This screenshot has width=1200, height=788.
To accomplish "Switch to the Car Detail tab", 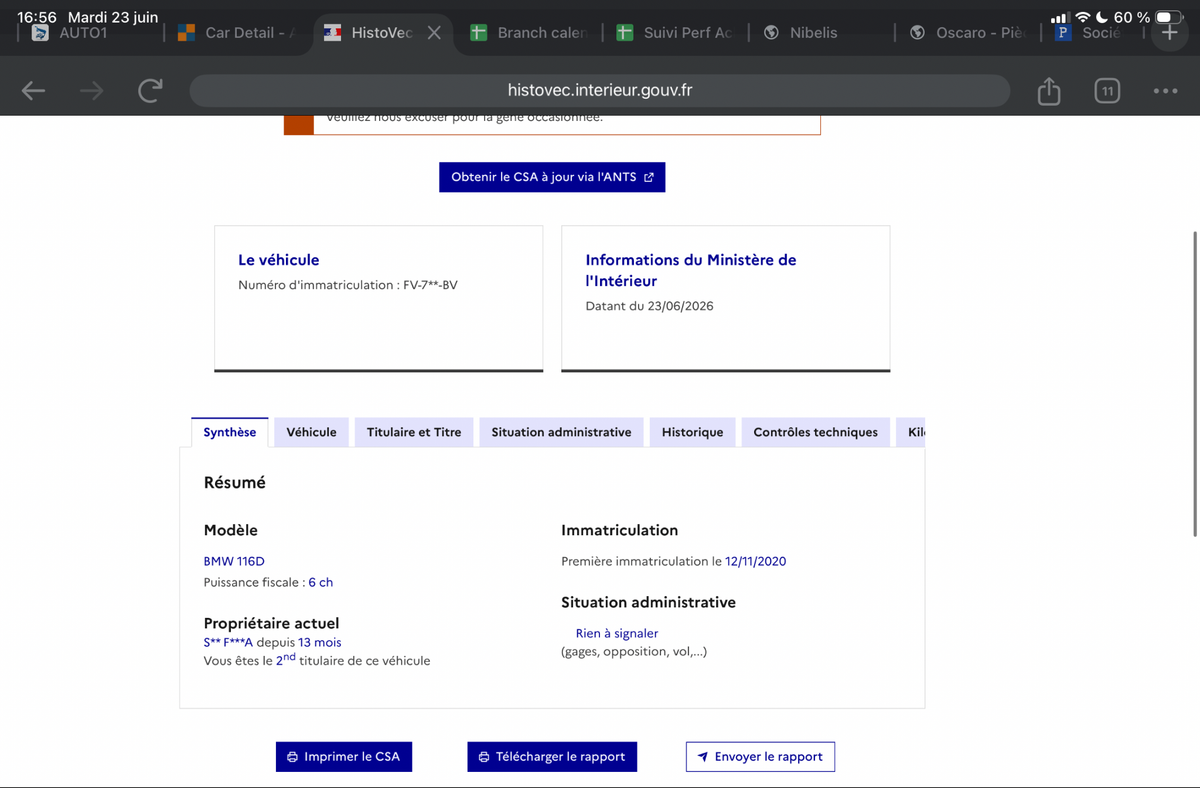I will coord(237,33).
